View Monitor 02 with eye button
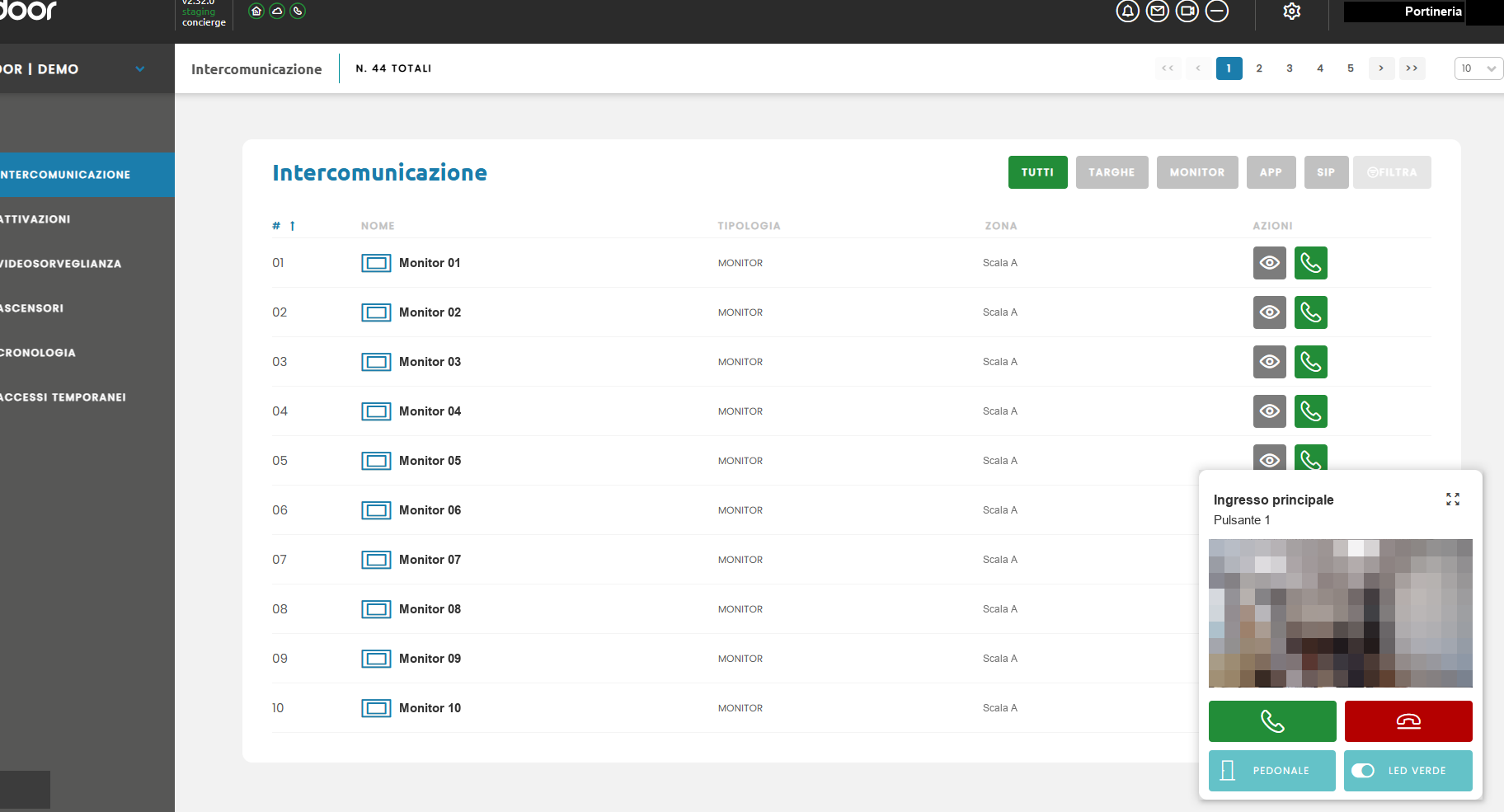Image resolution: width=1504 pixels, height=812 pixels. [x=1270, y=312]
